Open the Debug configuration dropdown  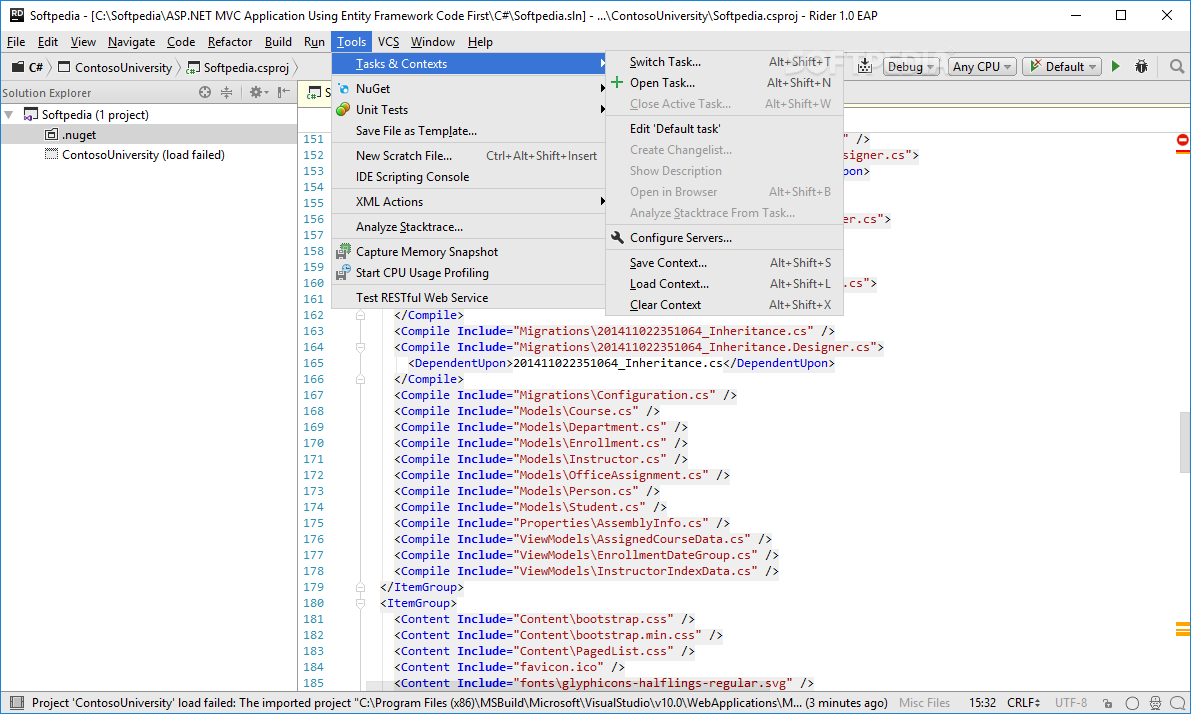(x=911, y=67)
